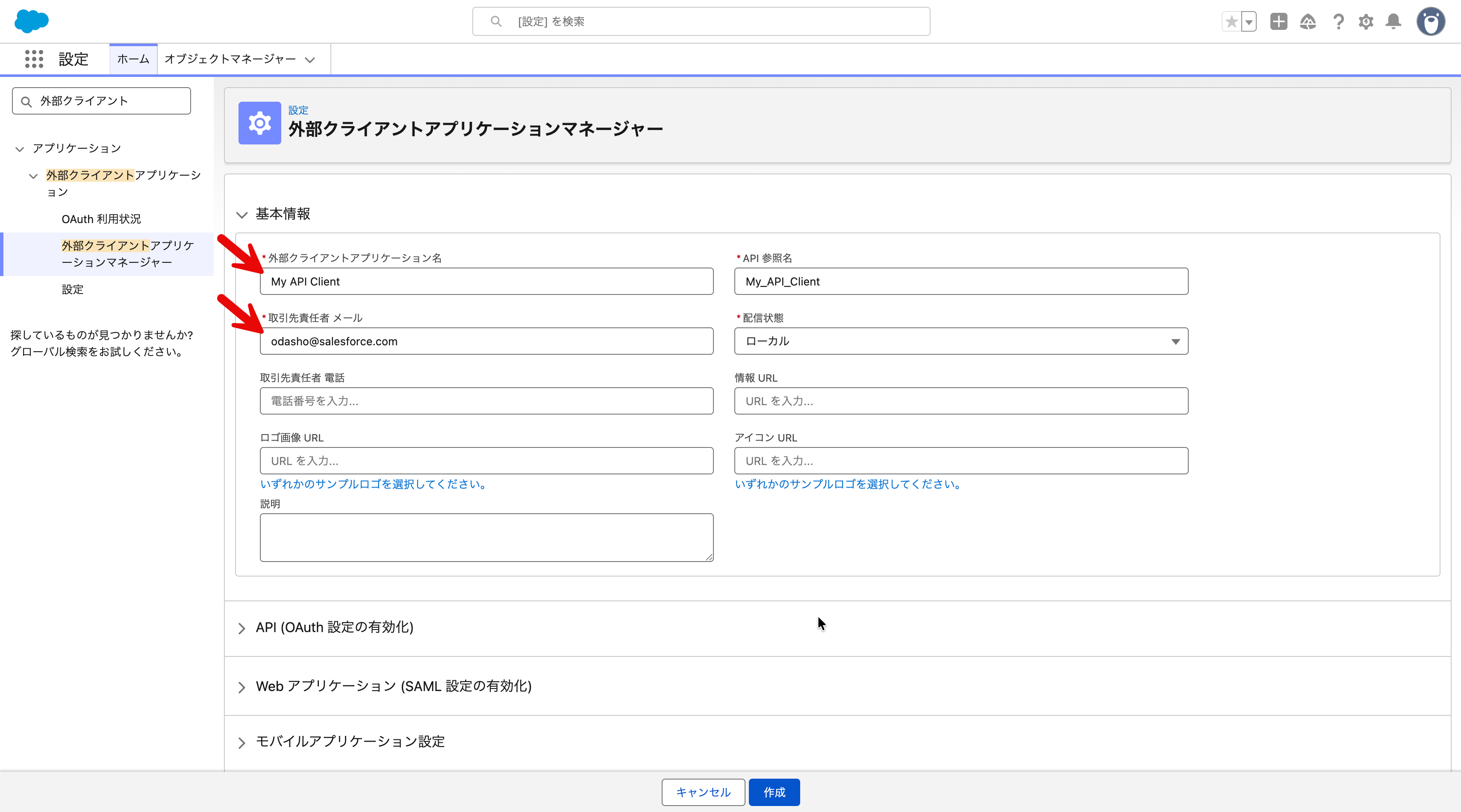The image size is (1461, 812).
Task: Expand the Web アプリケーション SAML section
Action: (x=393, y=687)
